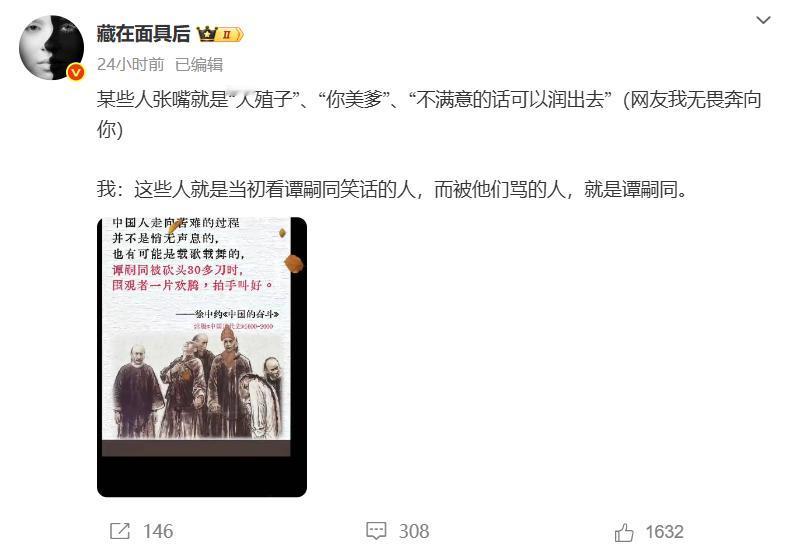Click the repost count 146
This screenshot has width=796, height=555.
click(158, 531)
